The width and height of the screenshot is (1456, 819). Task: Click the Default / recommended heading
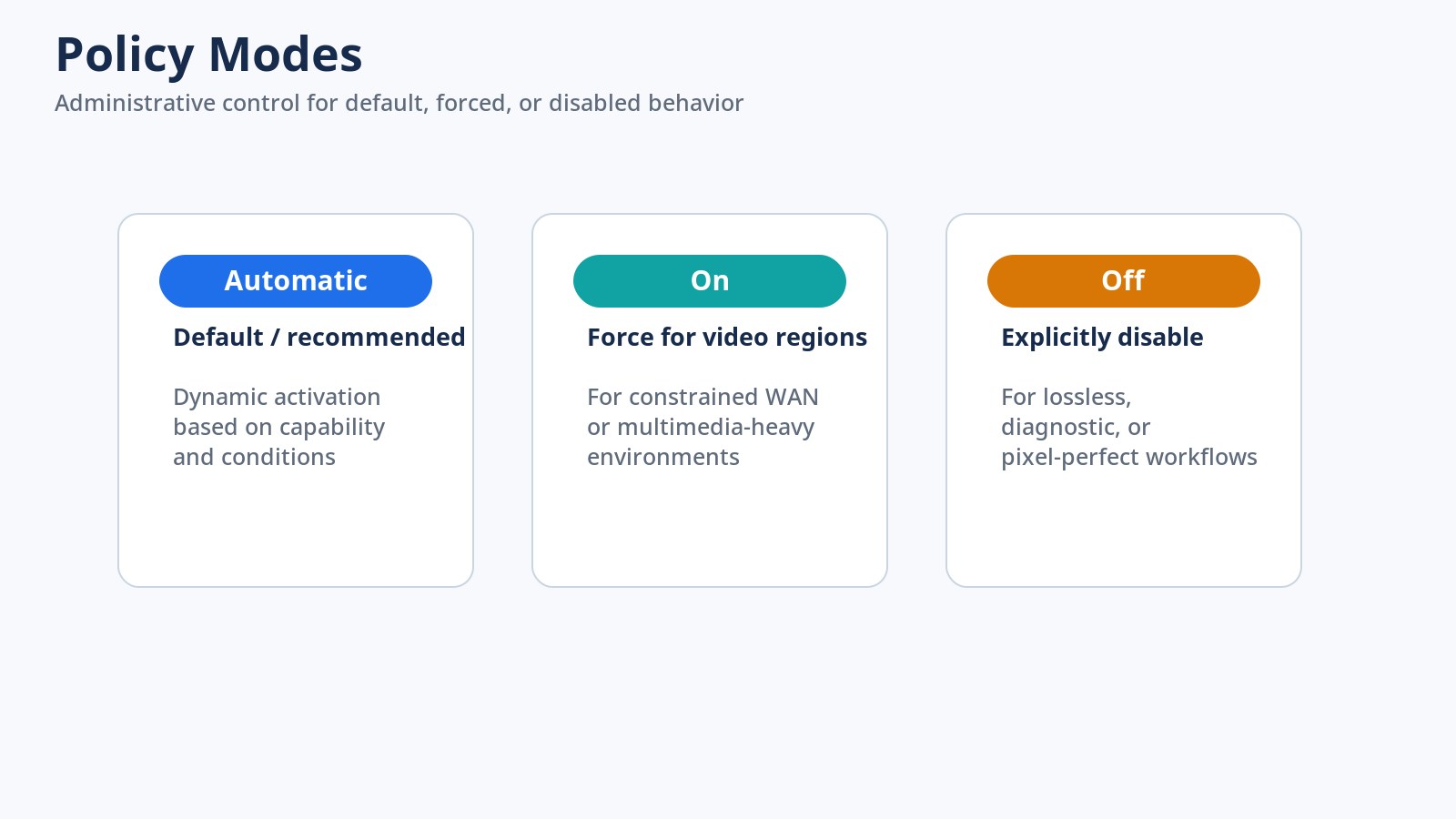click(x=319, y=338)
